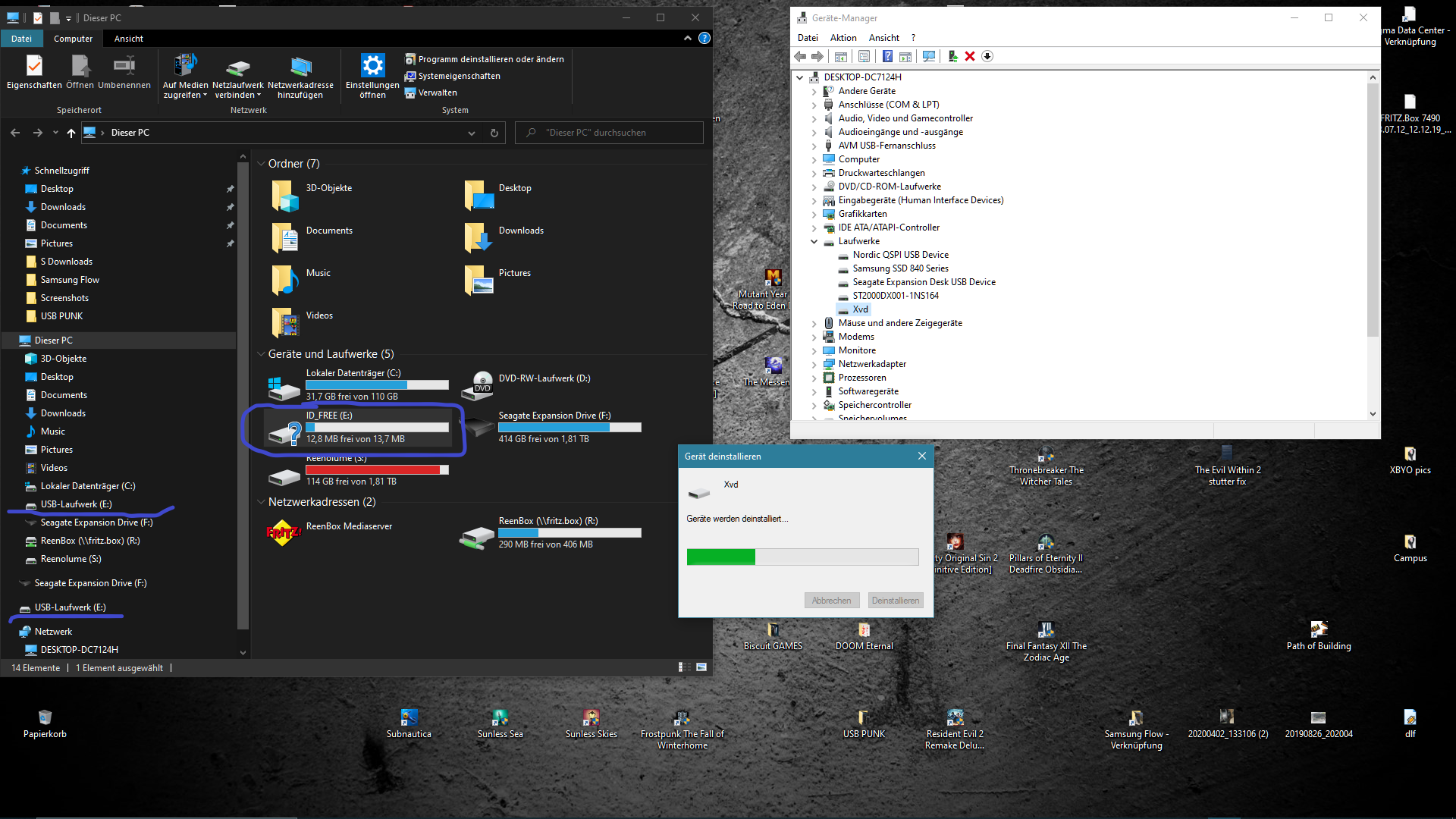Click the green uninstall progress bar
The width and height of the screenshot is (1456, 819).
720,557
